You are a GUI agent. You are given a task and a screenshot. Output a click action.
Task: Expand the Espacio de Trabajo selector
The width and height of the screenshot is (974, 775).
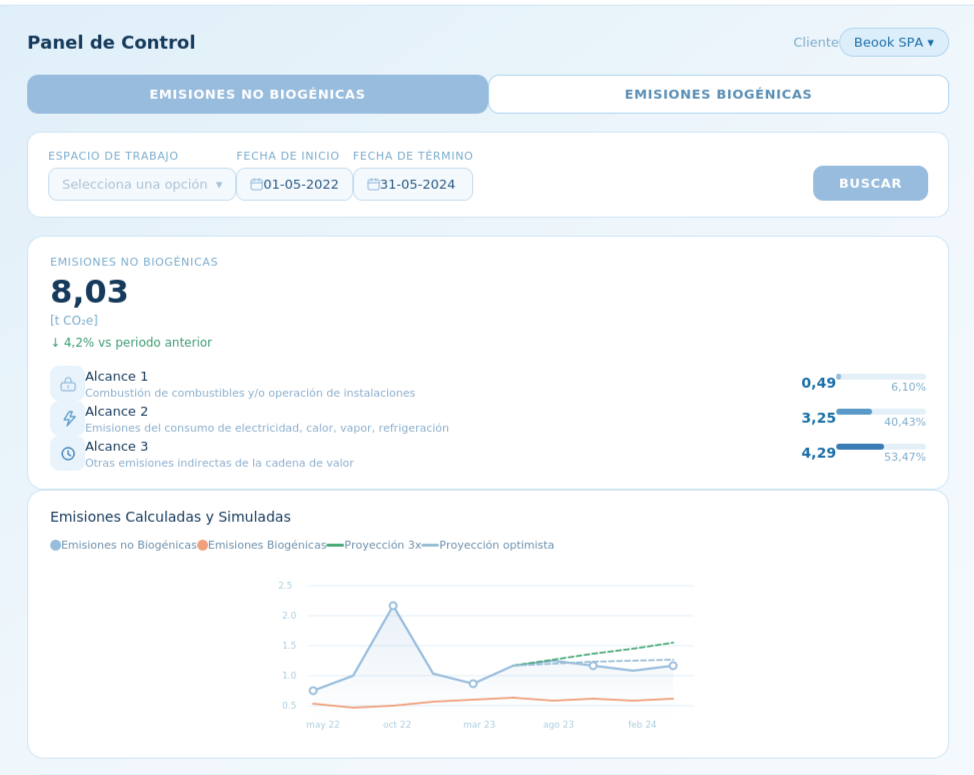pyautogui.click(x=142, y=184)
